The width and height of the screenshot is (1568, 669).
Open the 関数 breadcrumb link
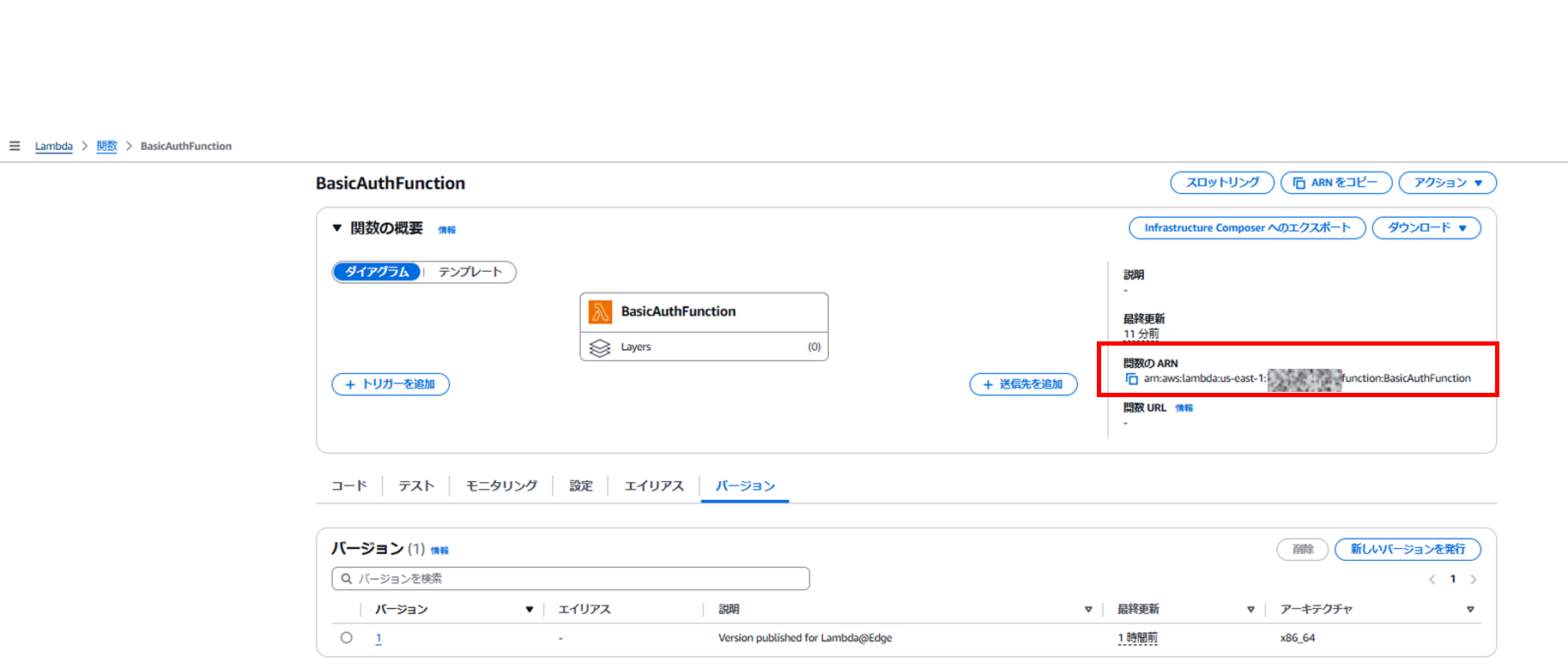106,146
